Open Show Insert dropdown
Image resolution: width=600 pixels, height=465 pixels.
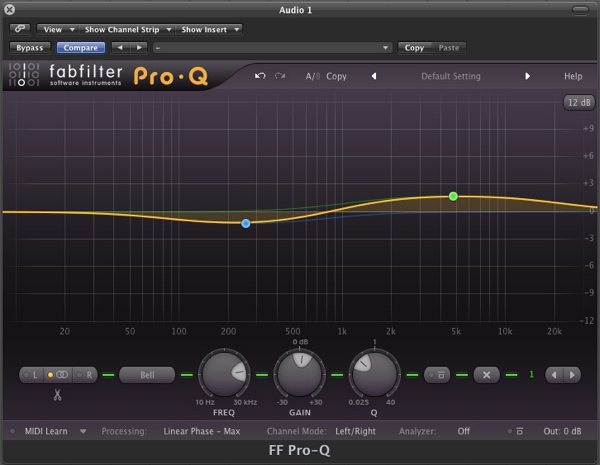point(209,29)
